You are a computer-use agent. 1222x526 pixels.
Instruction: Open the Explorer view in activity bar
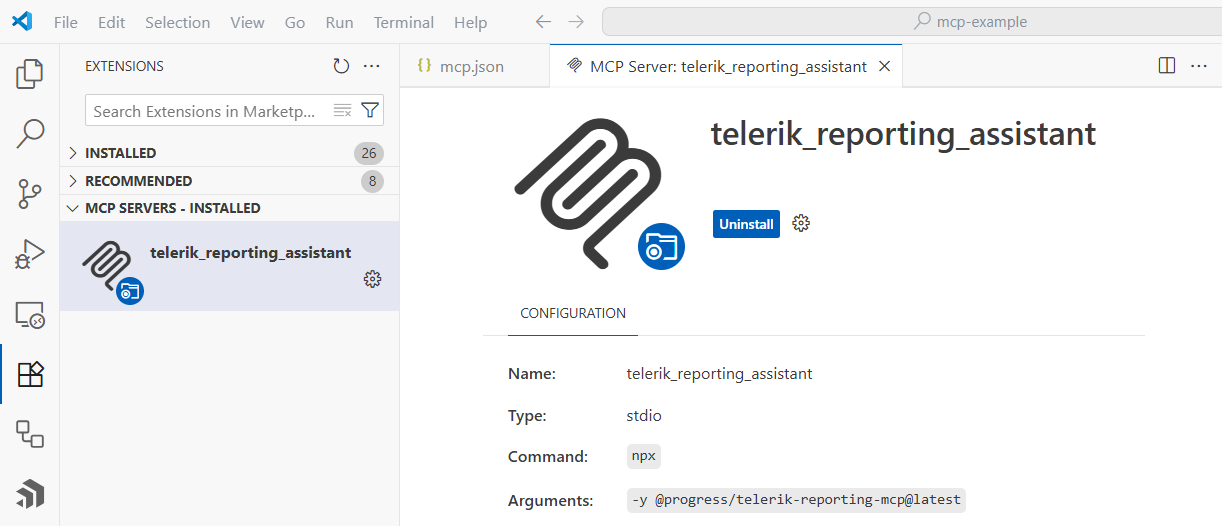click(30, 73)
